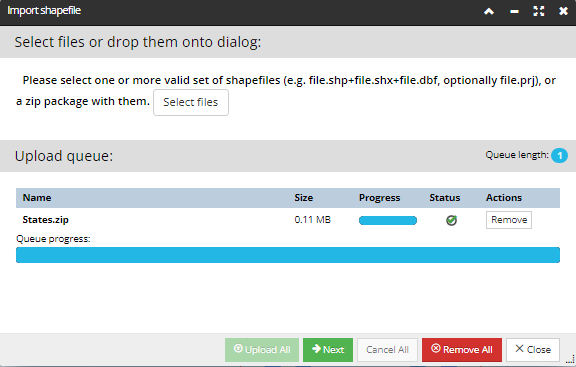Collapse dialog with the up-chevron icon
576x367 pixels.
click(x=489, y=11)
